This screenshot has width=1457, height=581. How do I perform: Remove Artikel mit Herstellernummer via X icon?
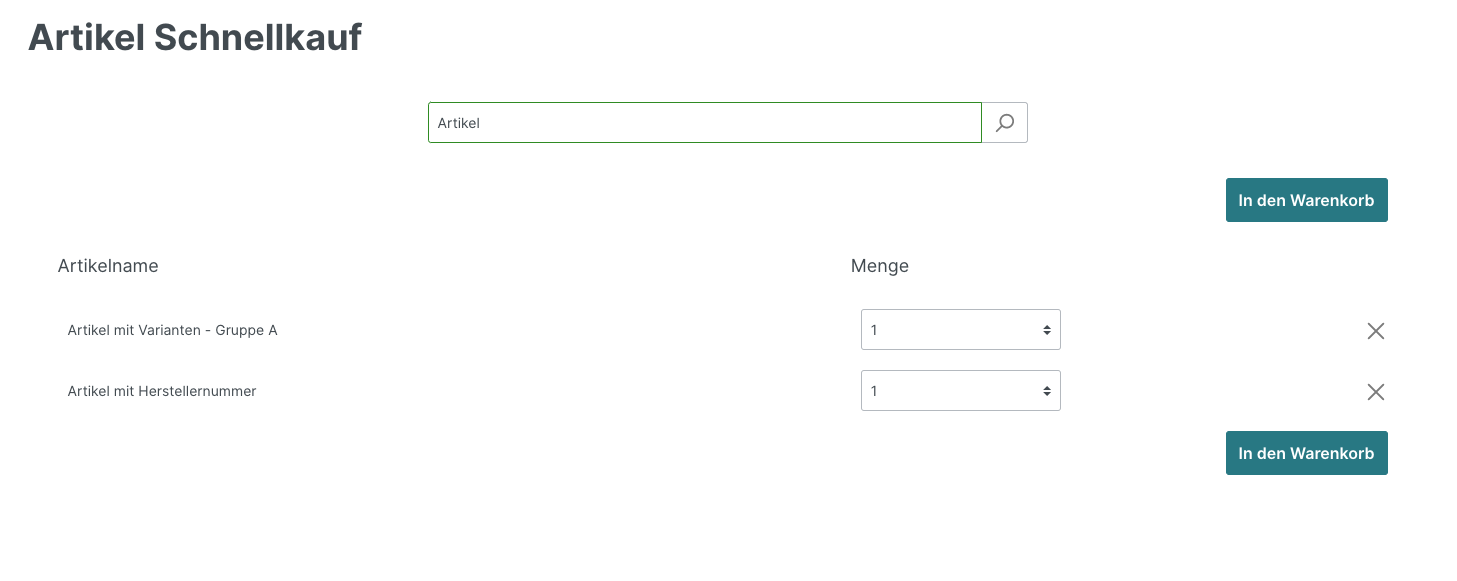(1375, 392)
